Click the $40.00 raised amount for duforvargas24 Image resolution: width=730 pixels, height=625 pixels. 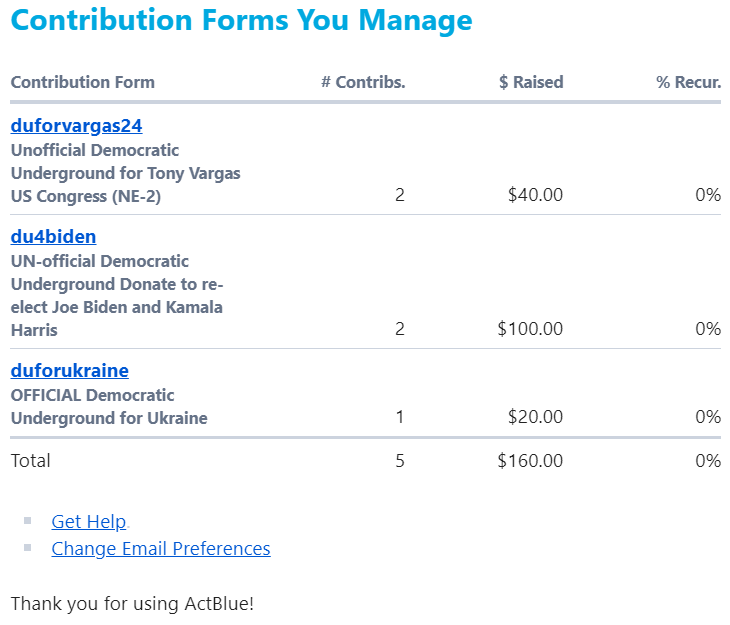tap(535, 195)
